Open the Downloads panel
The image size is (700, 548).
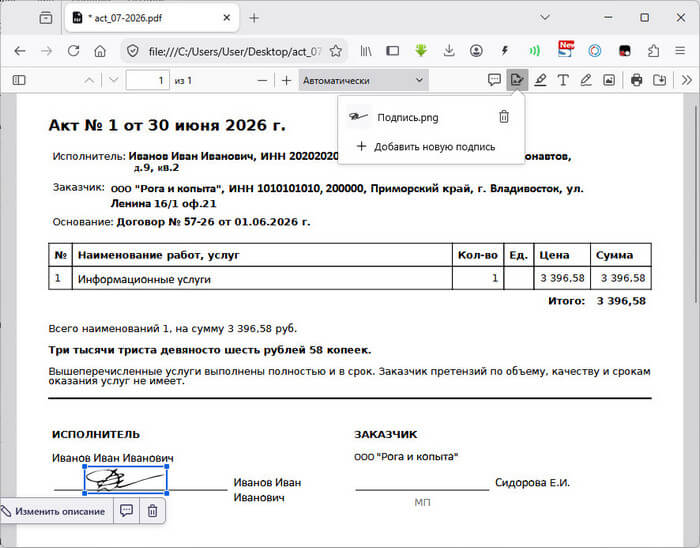coord(449,51)
